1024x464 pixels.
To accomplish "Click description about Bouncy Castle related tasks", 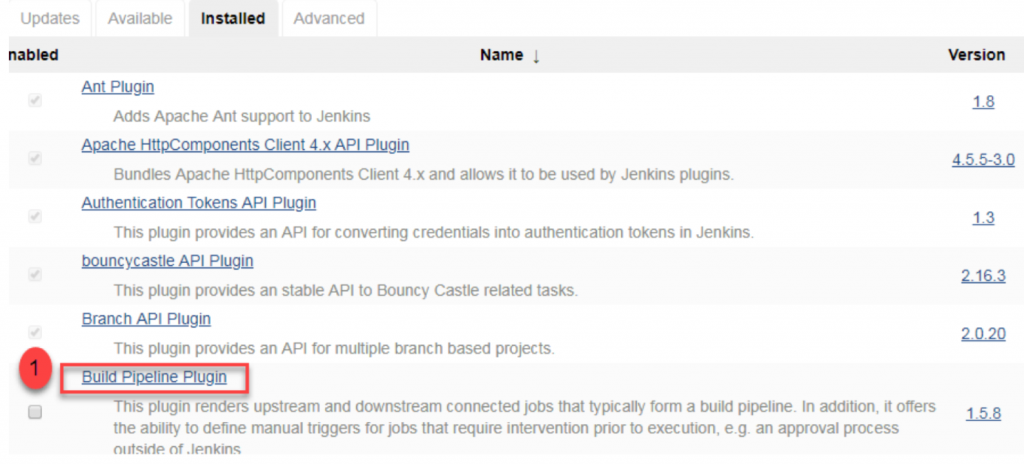I will (345, 291).
